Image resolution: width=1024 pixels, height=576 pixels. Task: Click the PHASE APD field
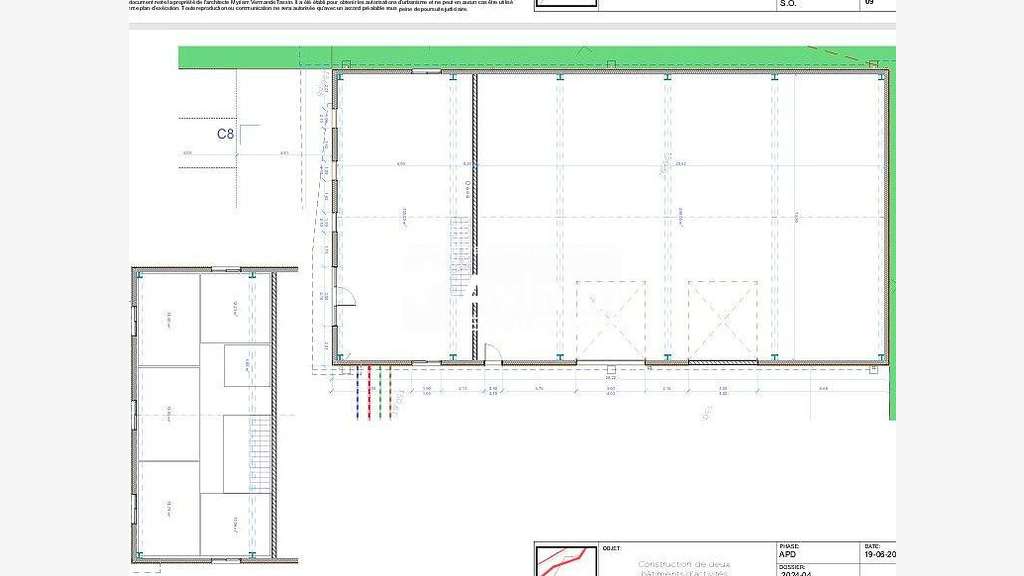click(x=818, y=551)
